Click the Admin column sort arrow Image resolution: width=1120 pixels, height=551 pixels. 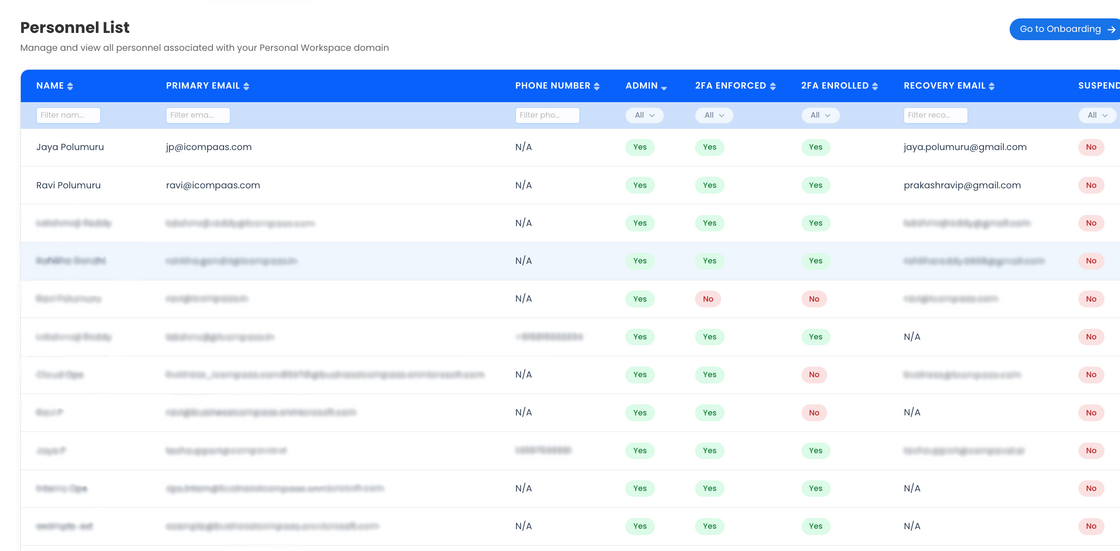(x=663, y=87)
